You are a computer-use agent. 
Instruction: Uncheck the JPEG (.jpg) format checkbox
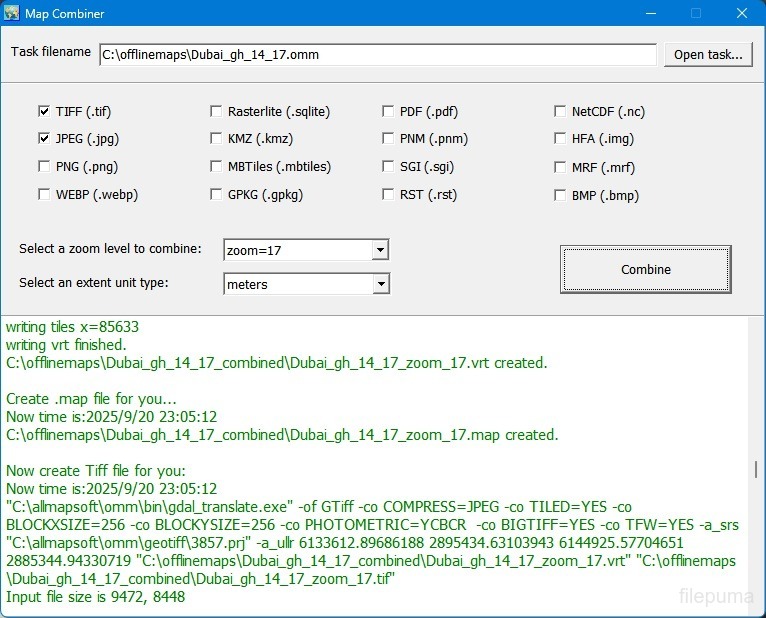click(44, 139)
